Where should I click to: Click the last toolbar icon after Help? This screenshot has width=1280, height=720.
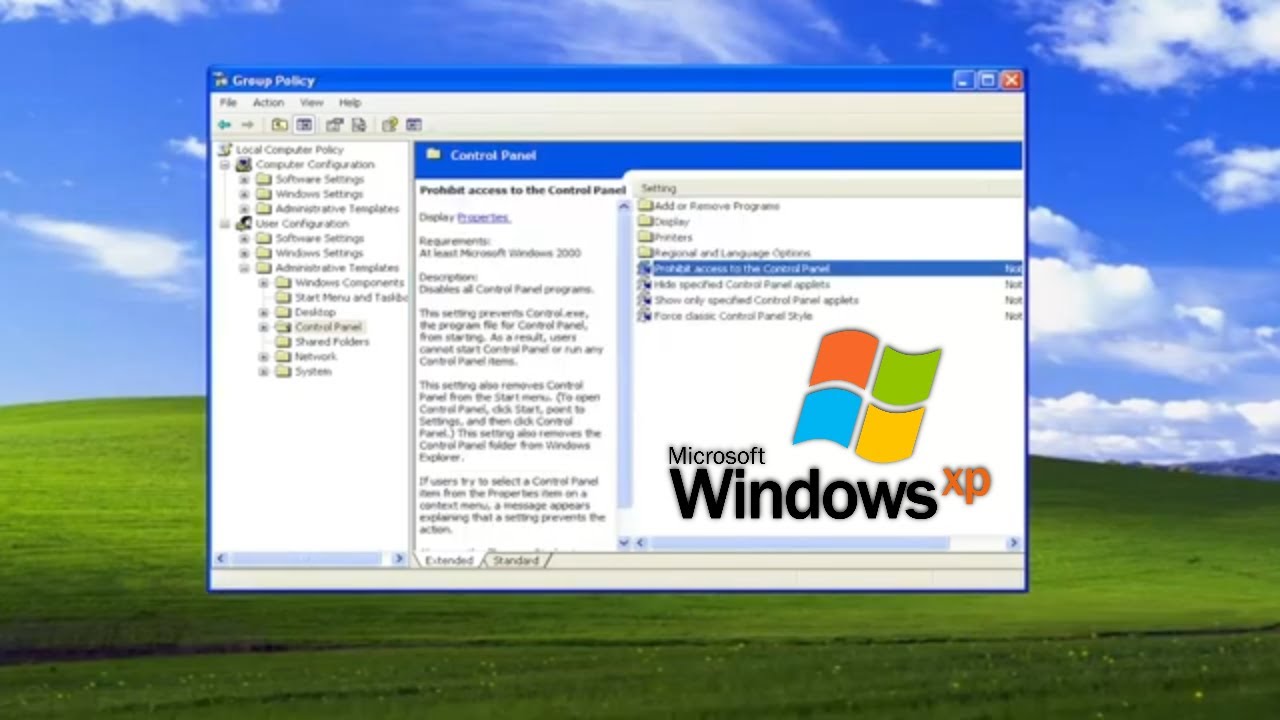point(413,125)
